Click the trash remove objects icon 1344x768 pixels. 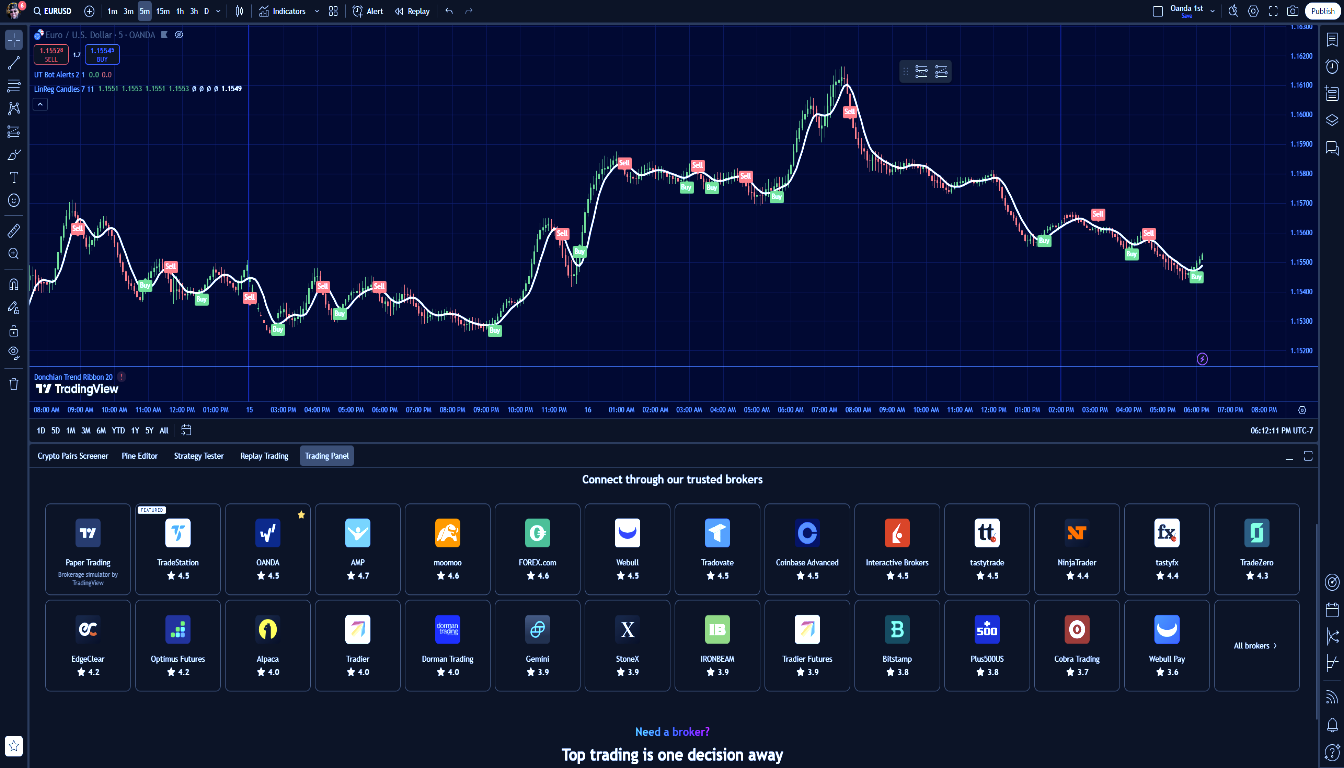(14, 383)
